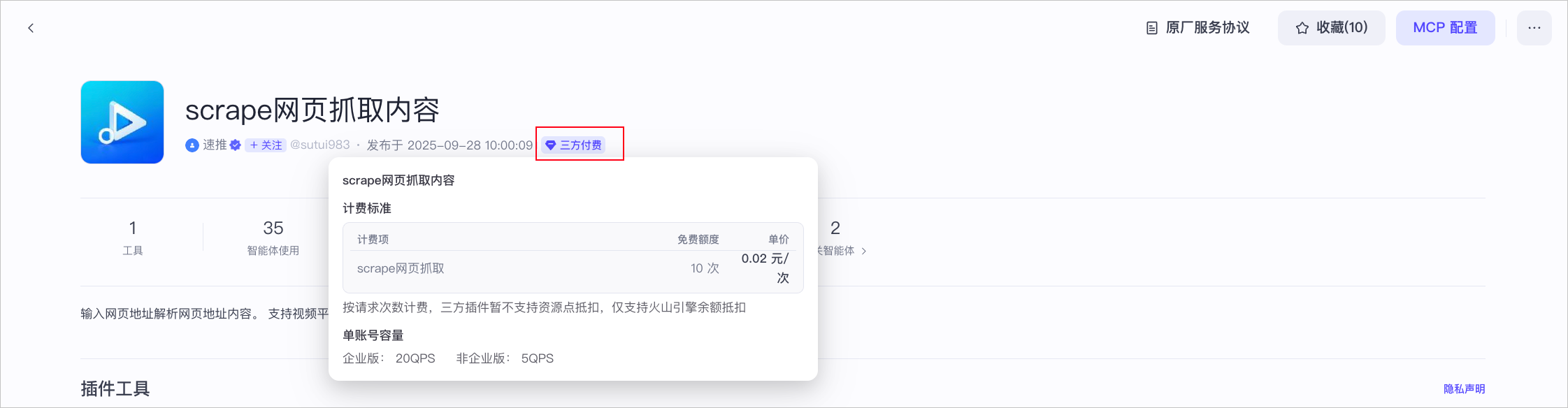Click the 插件工具 section heading

pyautogui.click(x=115, y=388)
